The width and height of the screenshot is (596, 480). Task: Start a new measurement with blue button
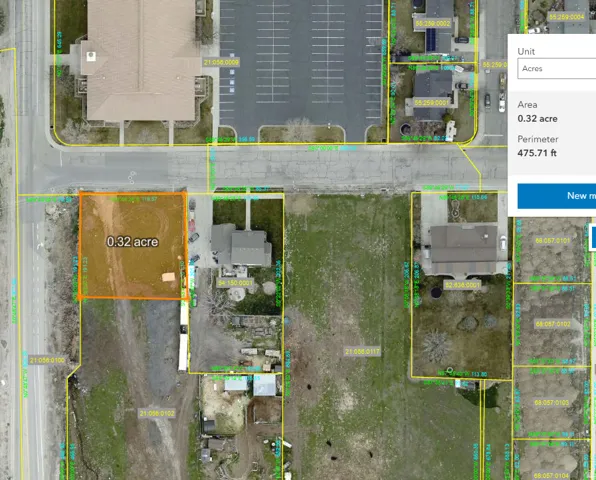click(557, 196)
